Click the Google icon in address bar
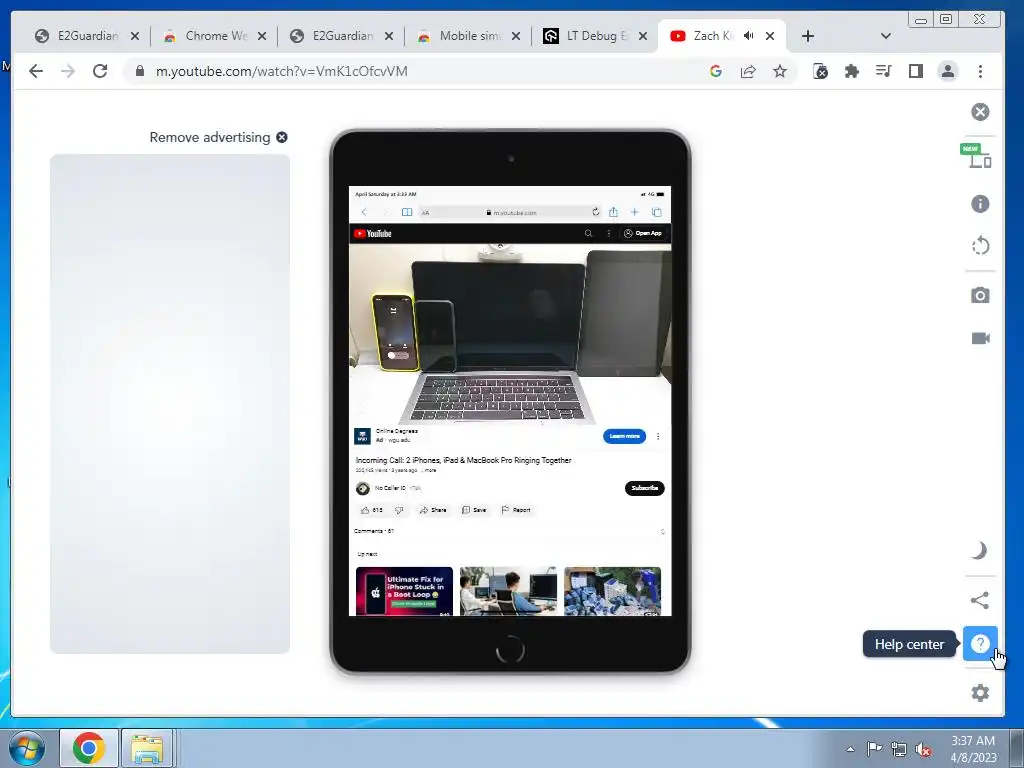Screen dimensions: 1024x768 [716, 71]
